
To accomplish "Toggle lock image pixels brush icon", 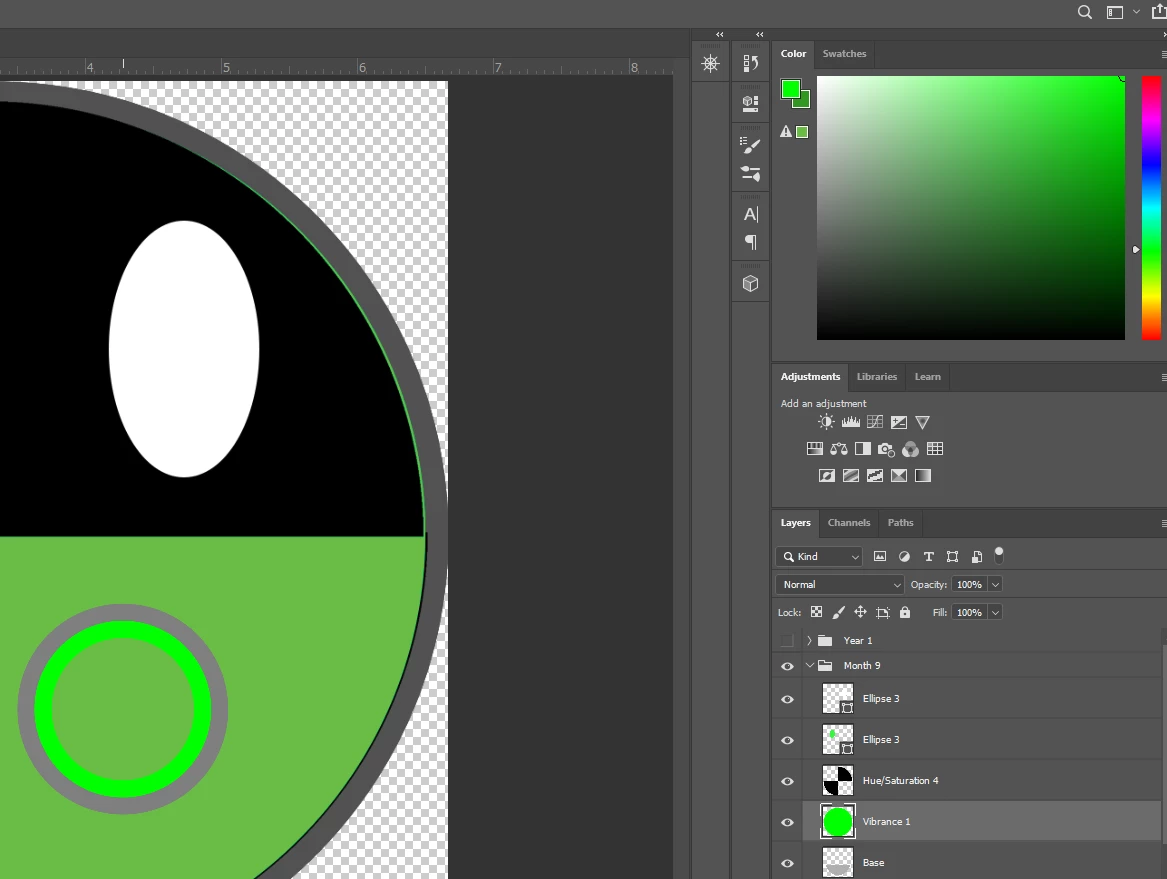I will (838, 612).
